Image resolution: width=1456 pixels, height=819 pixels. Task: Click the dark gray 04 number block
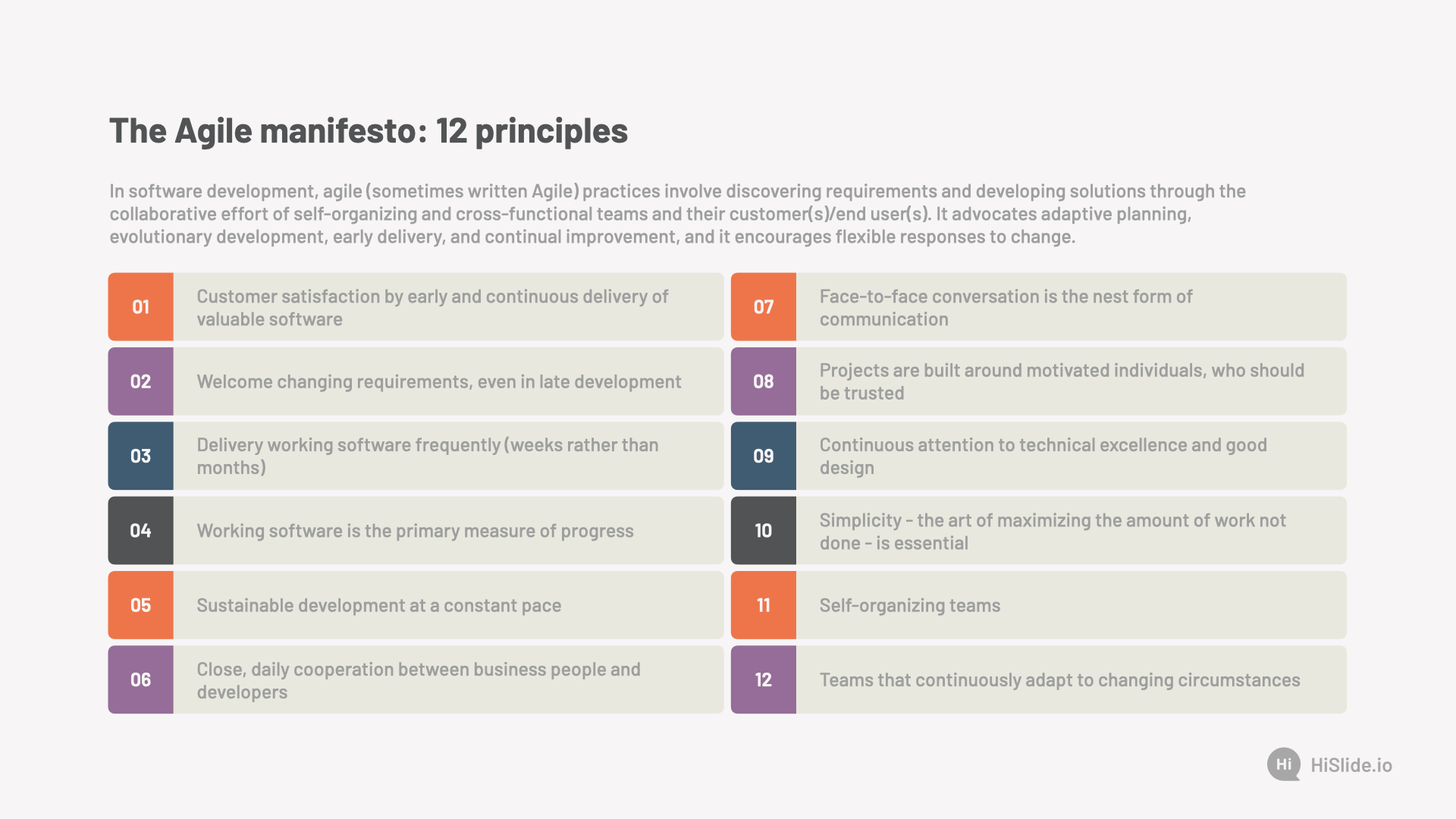(x=140, y=530)
